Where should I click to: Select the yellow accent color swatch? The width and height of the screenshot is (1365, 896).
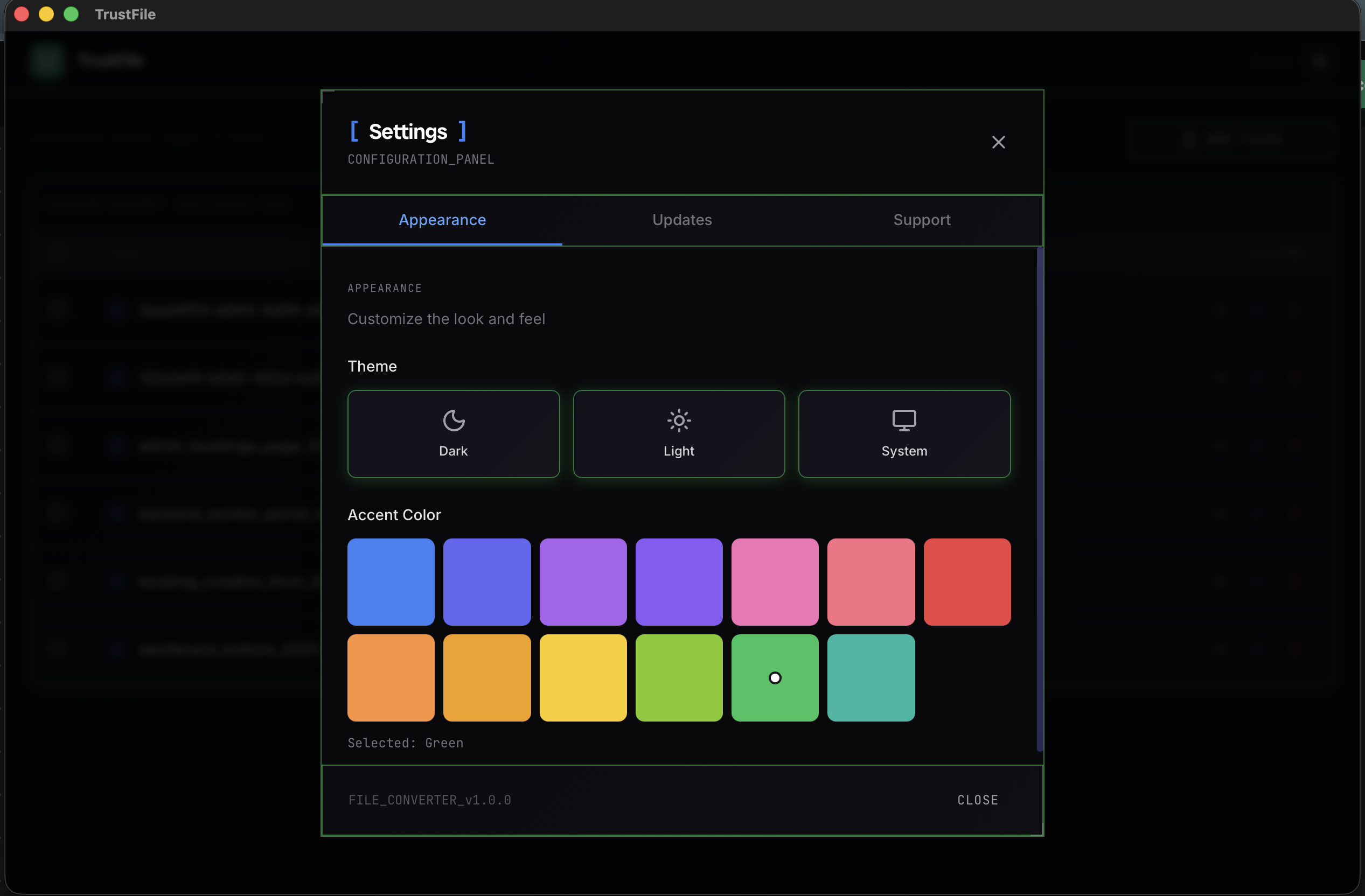[583, 677]
